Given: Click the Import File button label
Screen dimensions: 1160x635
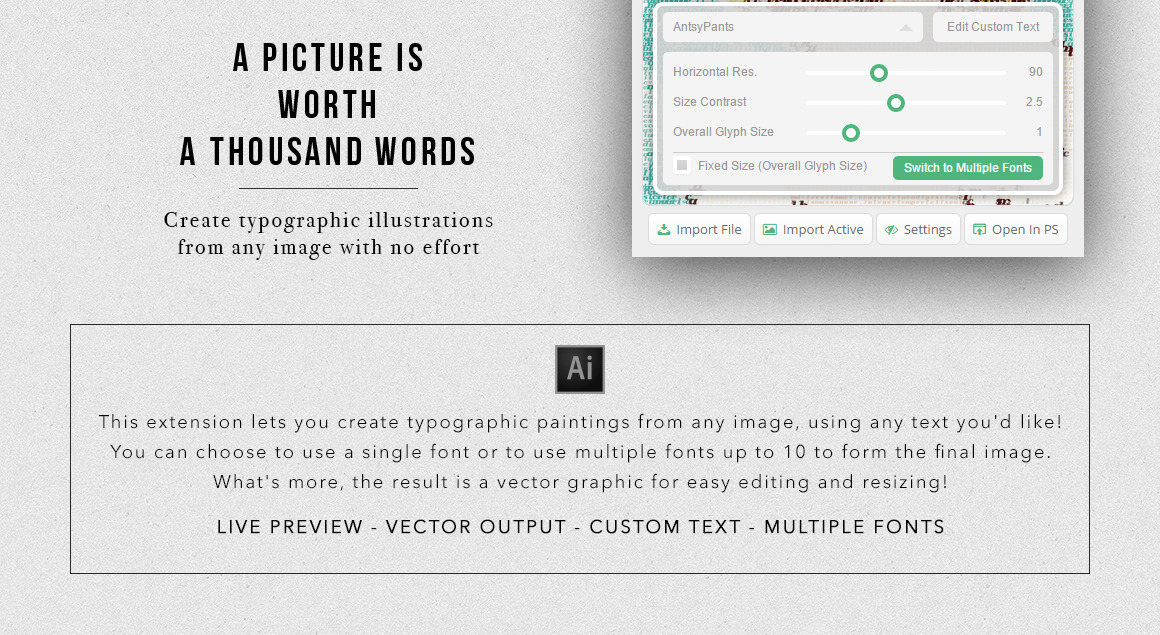Looking at the screenshot, I should (x=709, y=230).
